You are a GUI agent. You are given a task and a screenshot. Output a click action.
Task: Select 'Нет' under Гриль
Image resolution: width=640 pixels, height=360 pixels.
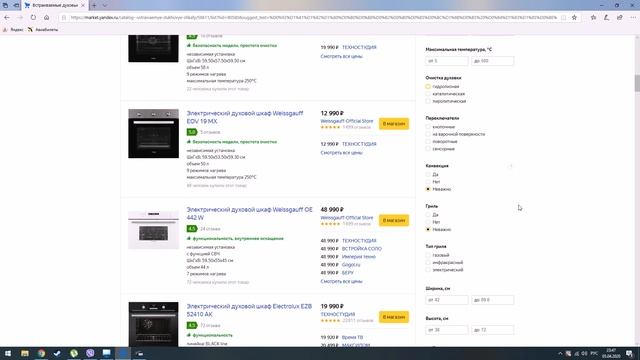(x=428, y=222)
